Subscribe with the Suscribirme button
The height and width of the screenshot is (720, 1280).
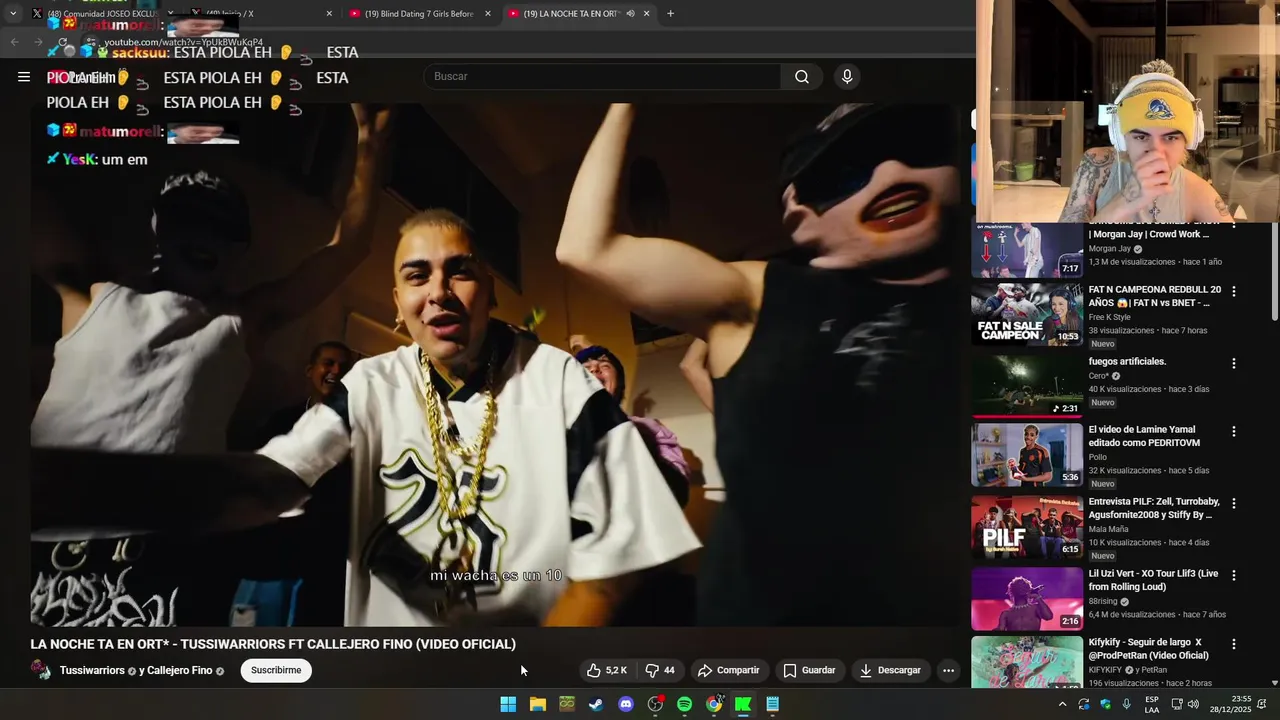[276, 670]
